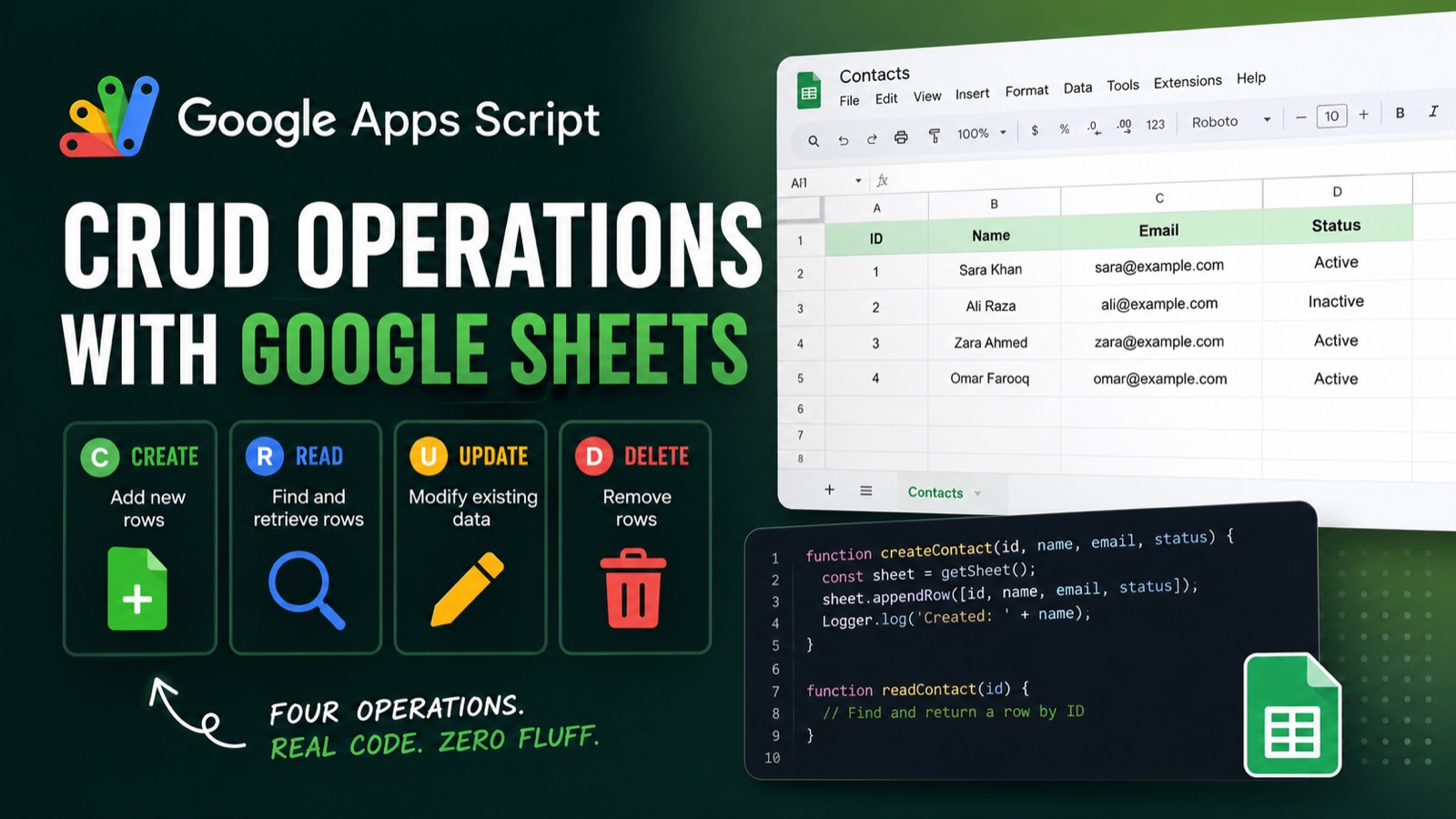Select column D header
The height and width of the screenshot is (819, 1456).
pyautogui.click(x=1338, y=191)
